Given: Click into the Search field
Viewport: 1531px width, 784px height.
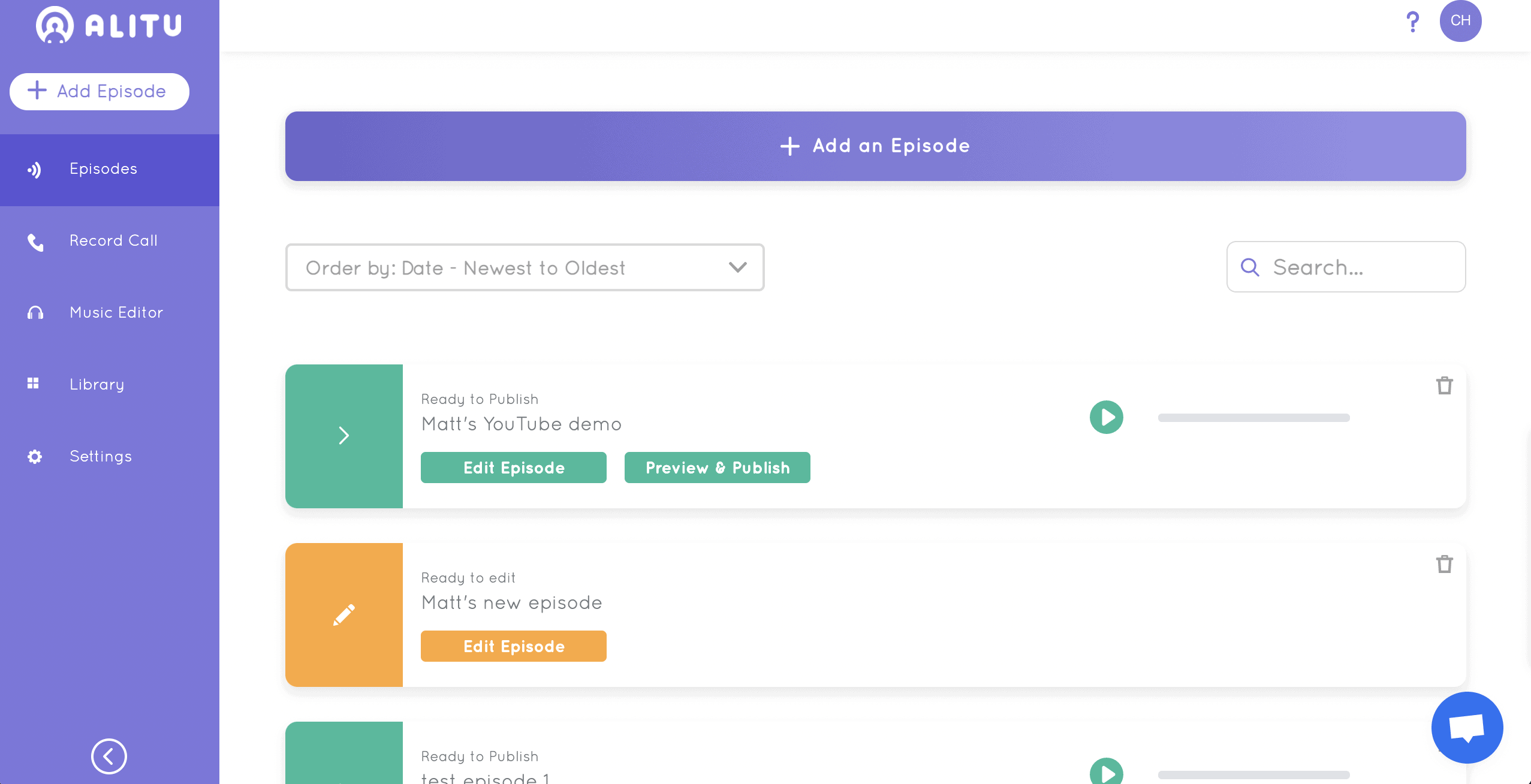Looking at the screenshot, I should pyautogui.click(x=1346, y=267).
